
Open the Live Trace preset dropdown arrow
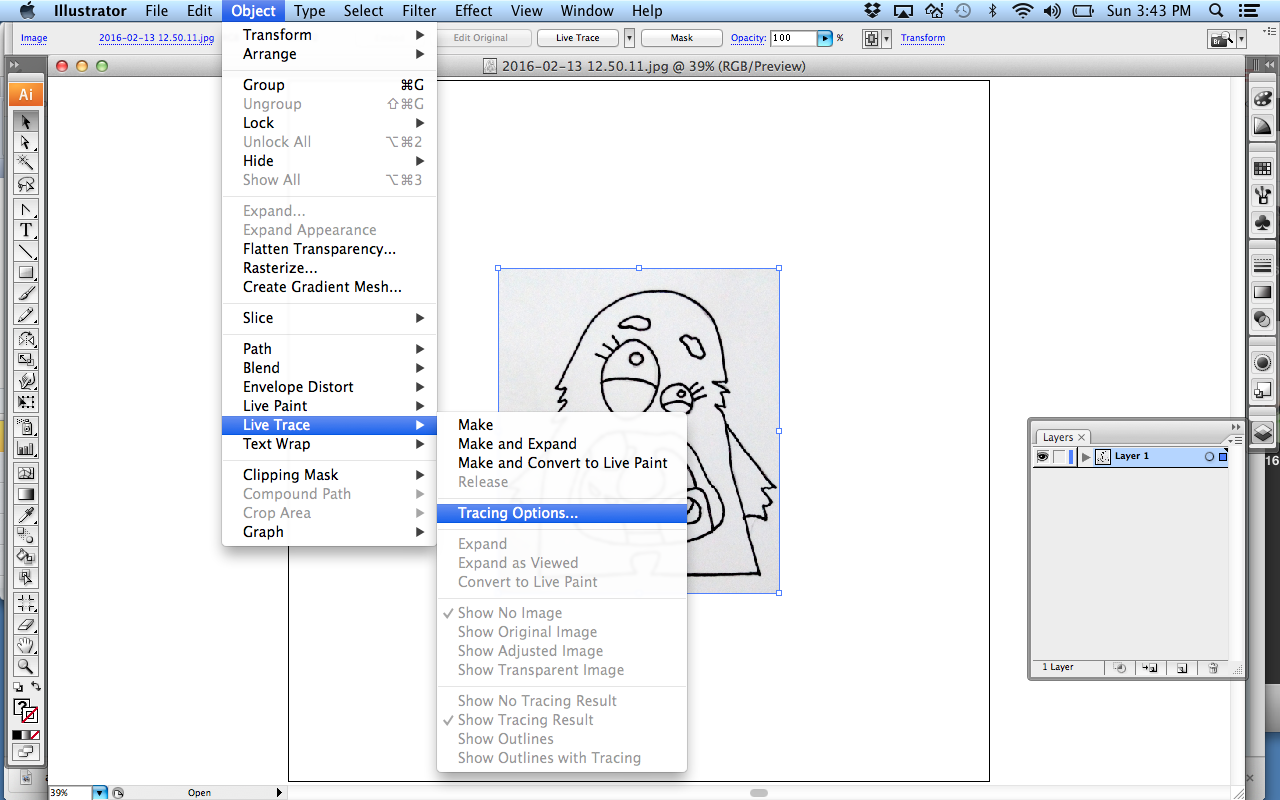click(x=629, y=38)
